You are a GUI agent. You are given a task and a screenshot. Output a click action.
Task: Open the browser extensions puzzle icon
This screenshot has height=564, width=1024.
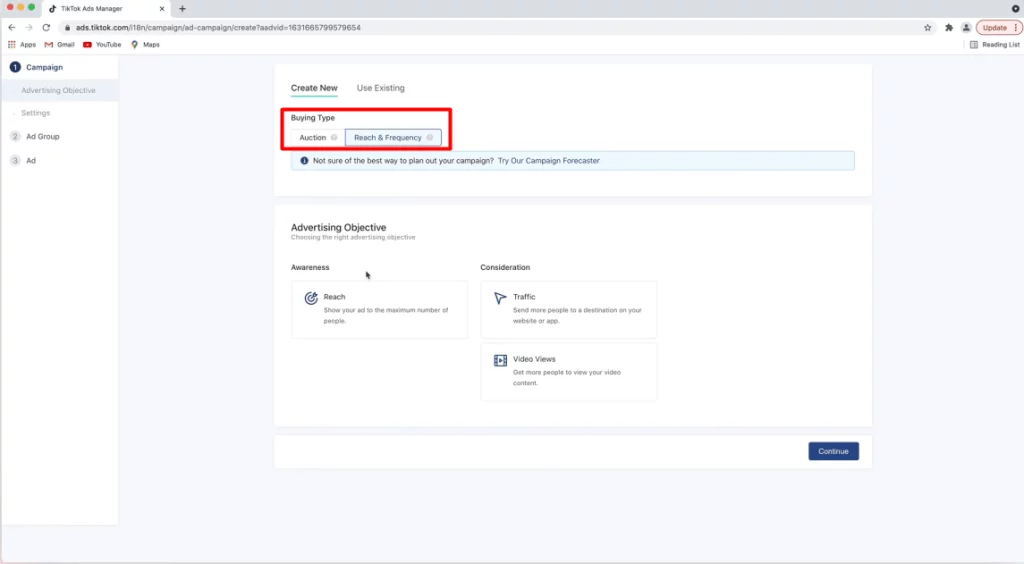tap(949, 27)
